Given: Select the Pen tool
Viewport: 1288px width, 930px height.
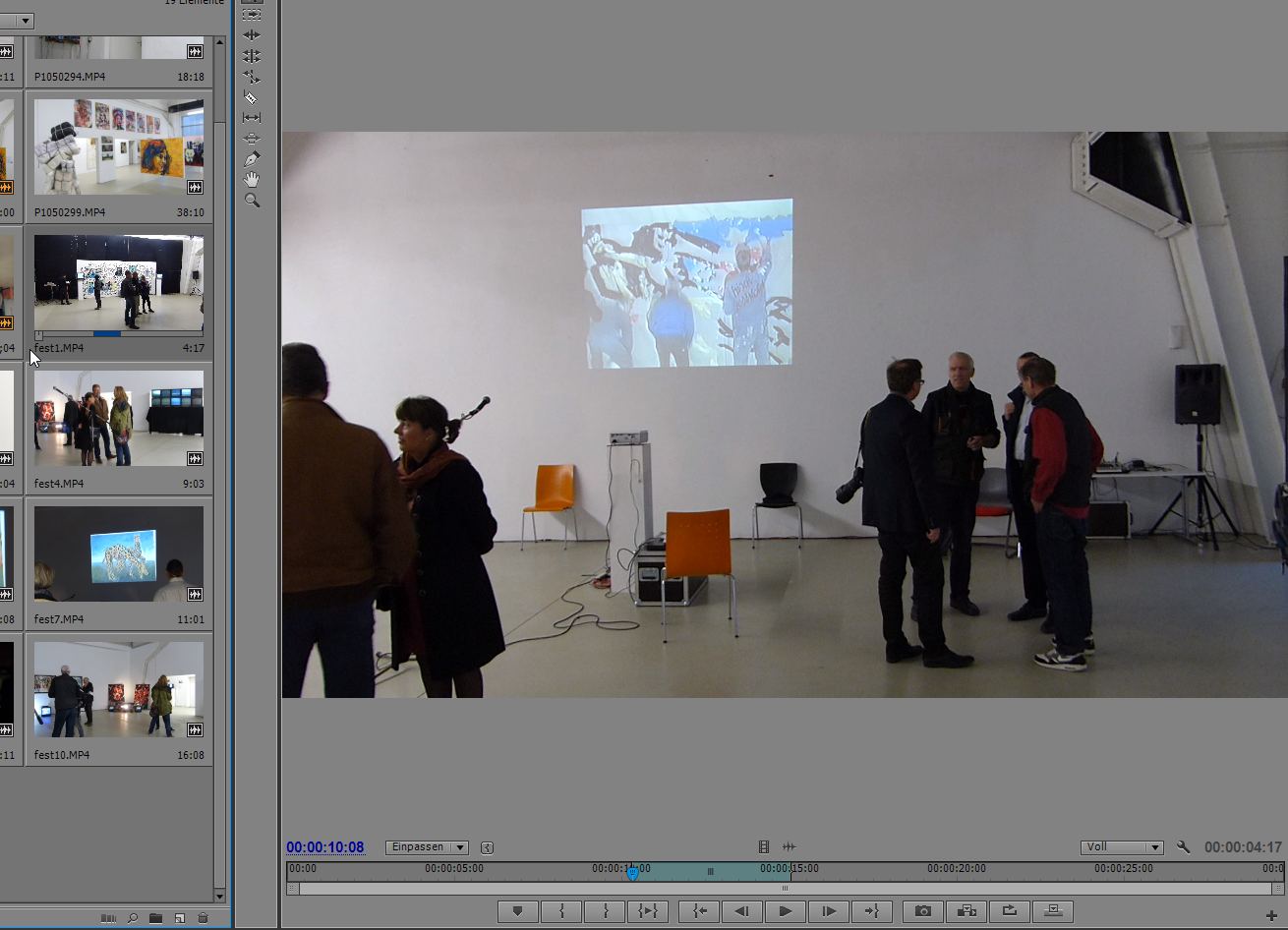Looking at the screenshot, I should pos(252,158).
